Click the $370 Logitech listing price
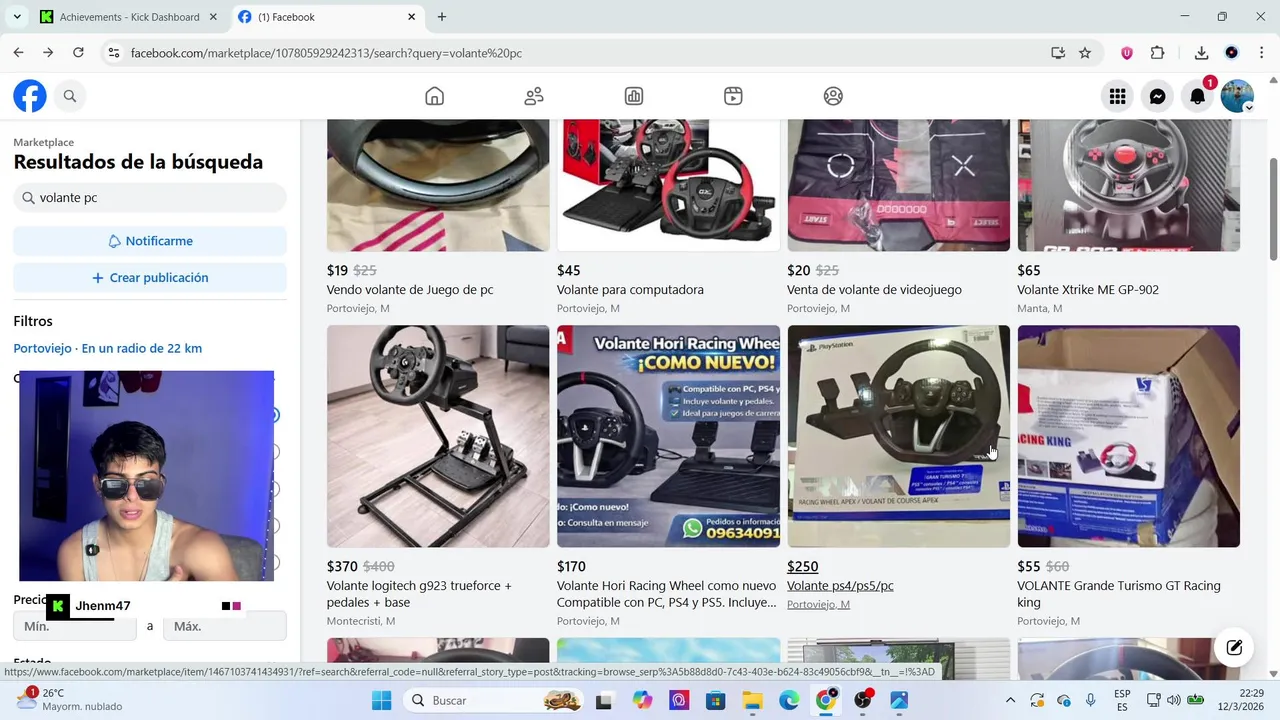 [x=343, y=566]
